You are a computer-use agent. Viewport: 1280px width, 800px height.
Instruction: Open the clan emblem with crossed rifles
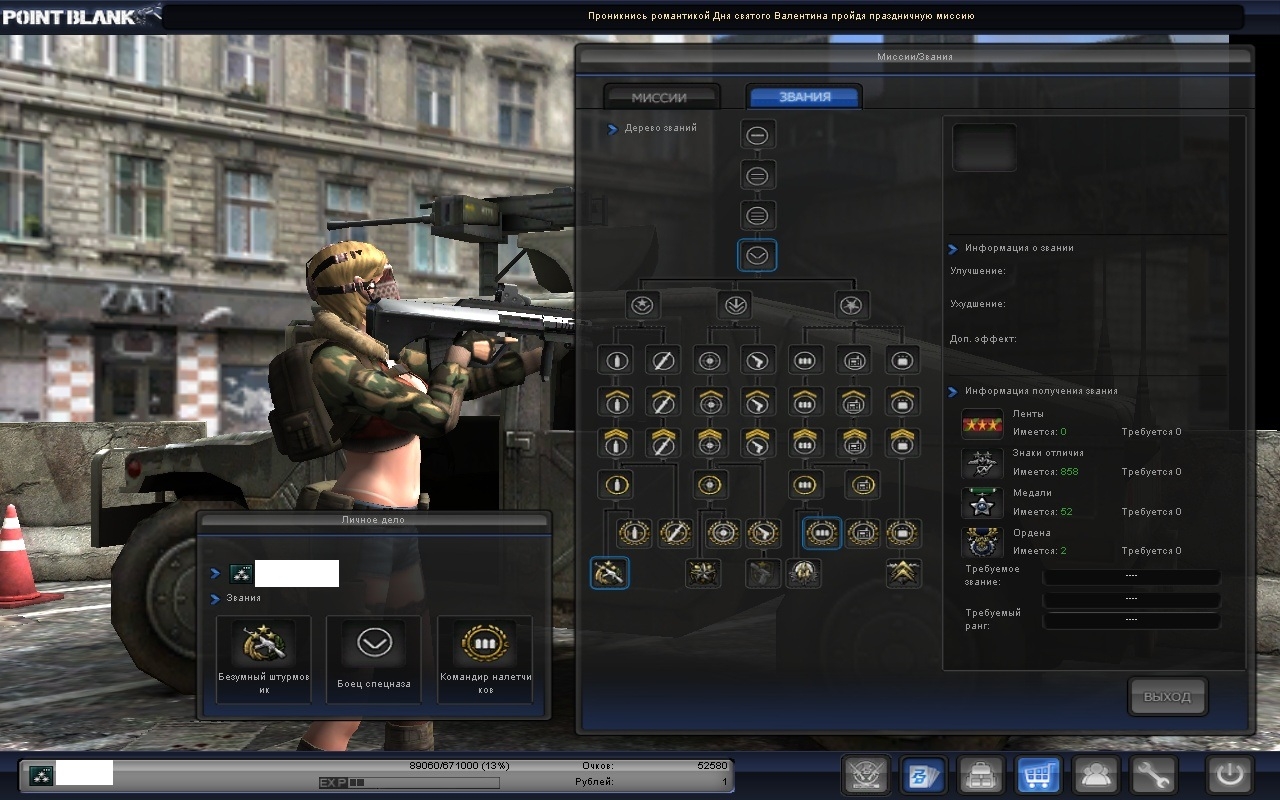pos(866,775)
